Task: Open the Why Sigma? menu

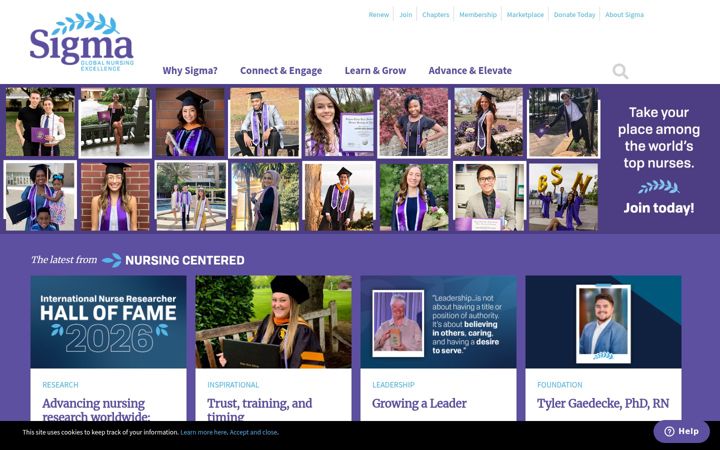Action: point(190,71)
